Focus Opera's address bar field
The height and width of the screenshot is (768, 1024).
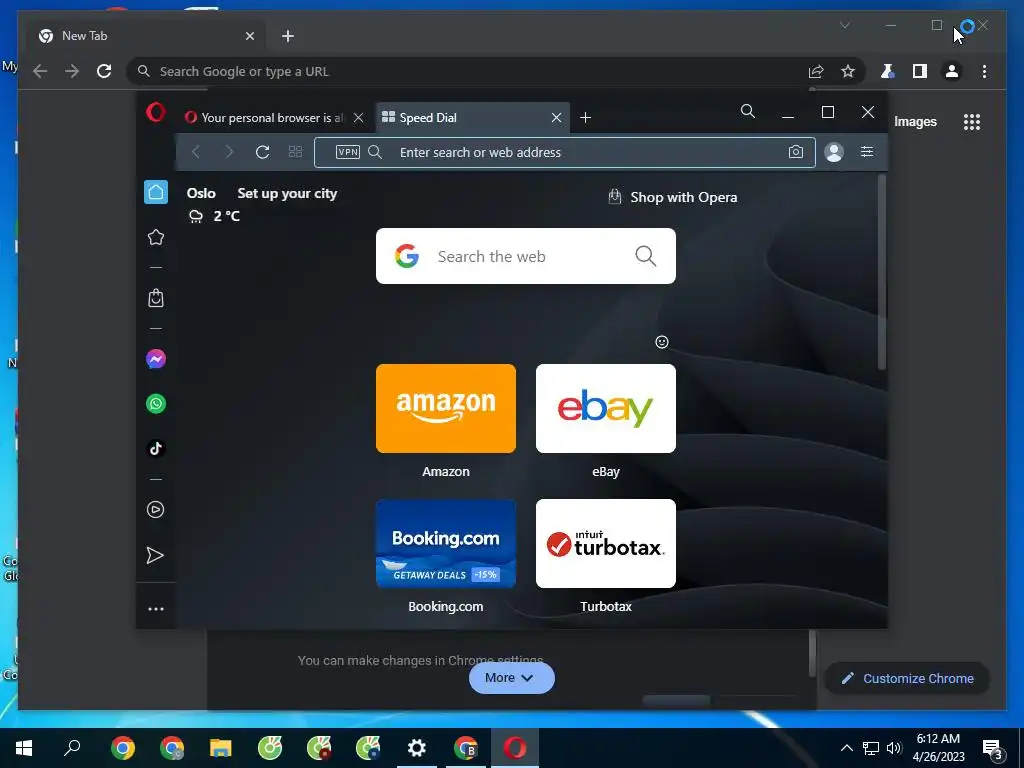coord(565,152)
